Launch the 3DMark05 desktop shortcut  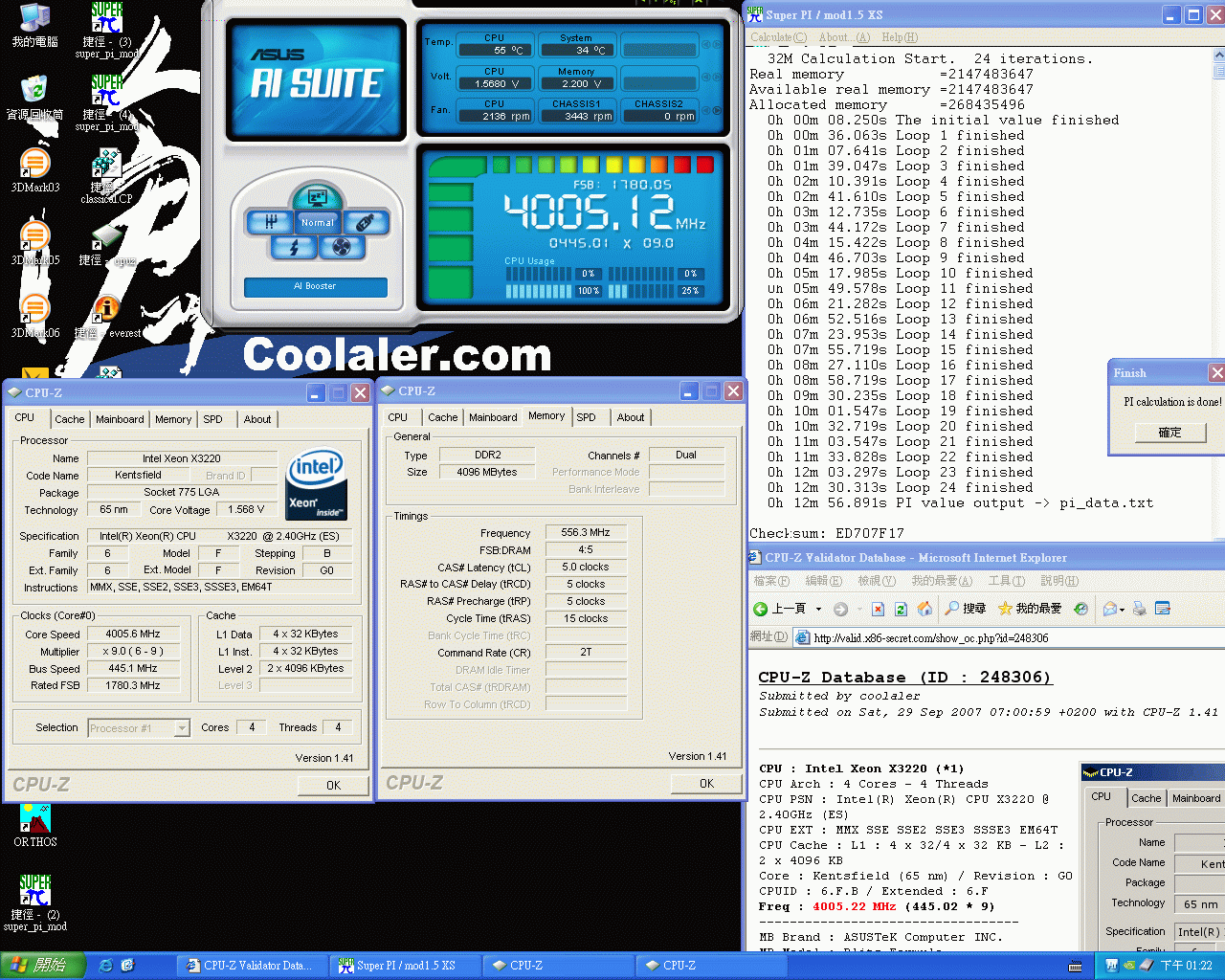(35, 243)
